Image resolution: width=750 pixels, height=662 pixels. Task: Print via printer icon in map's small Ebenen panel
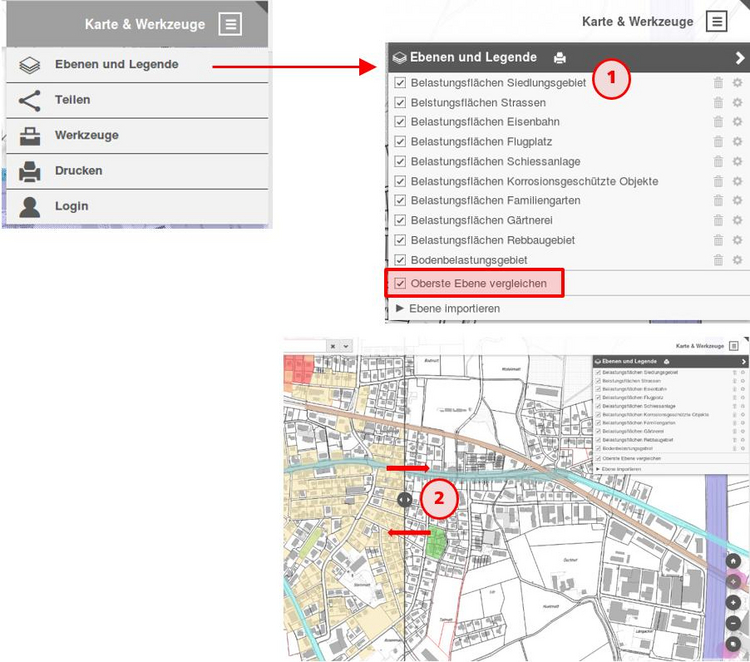666,362
